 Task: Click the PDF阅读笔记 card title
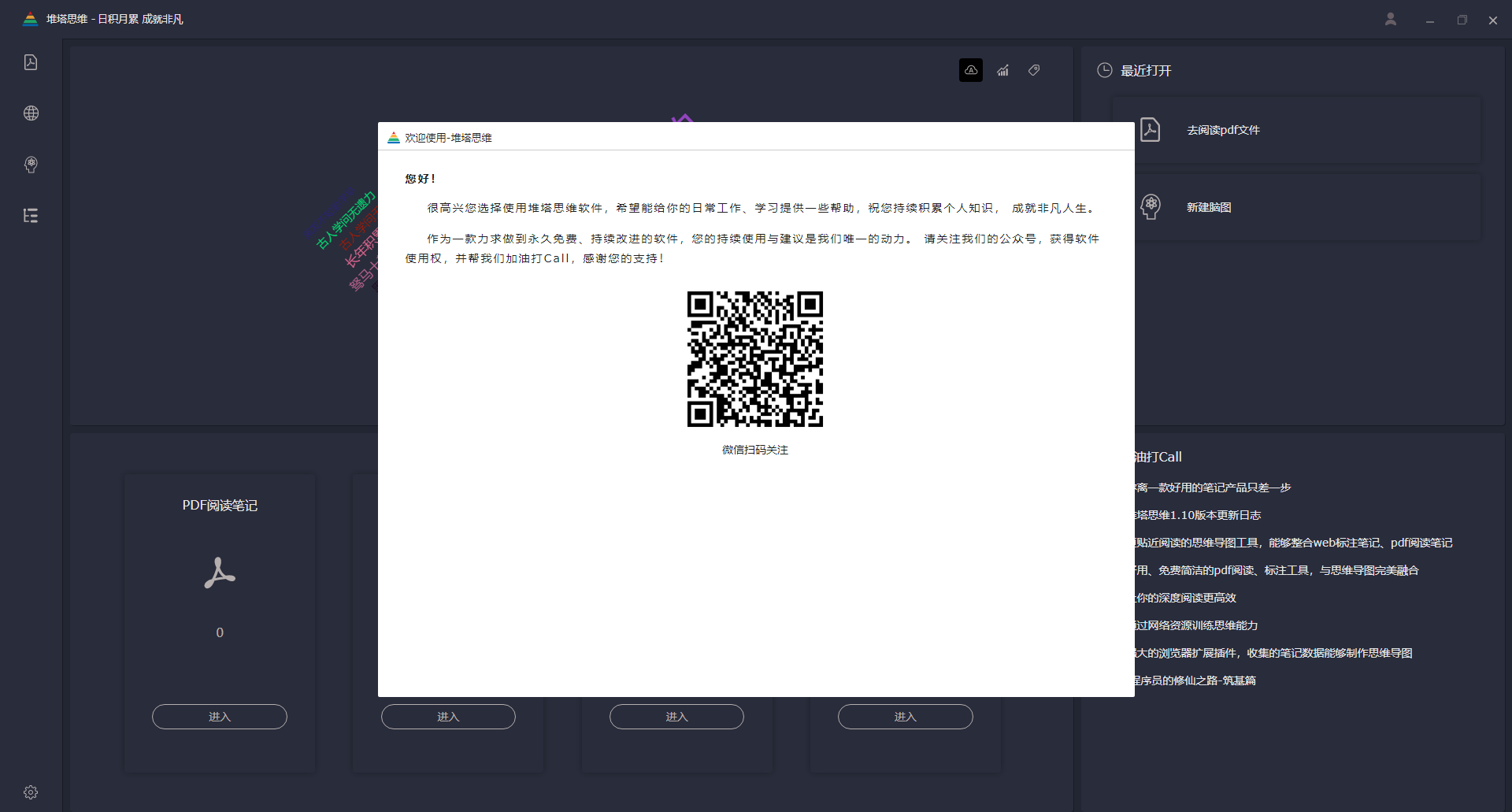pos(220,506)
